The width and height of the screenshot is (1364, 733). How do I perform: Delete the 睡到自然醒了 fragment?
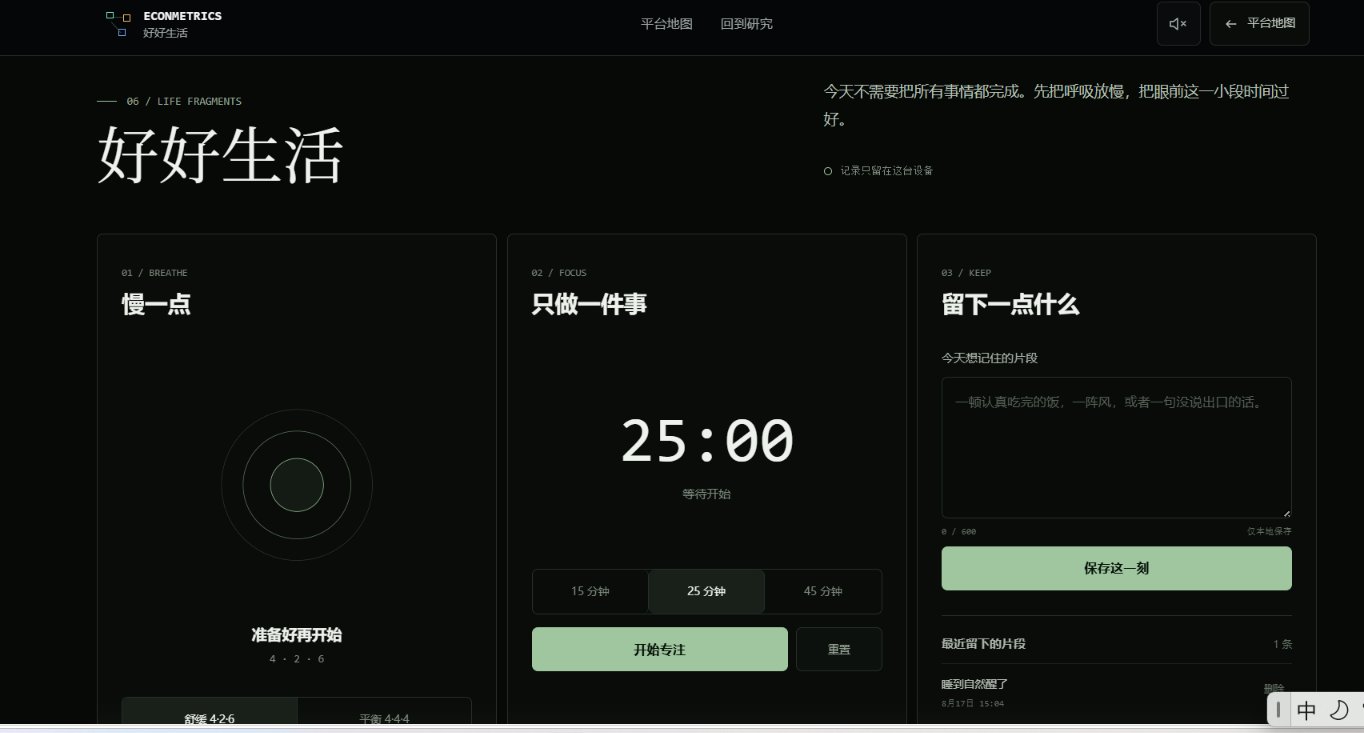pyautogui.click(x=1274, y=689)
